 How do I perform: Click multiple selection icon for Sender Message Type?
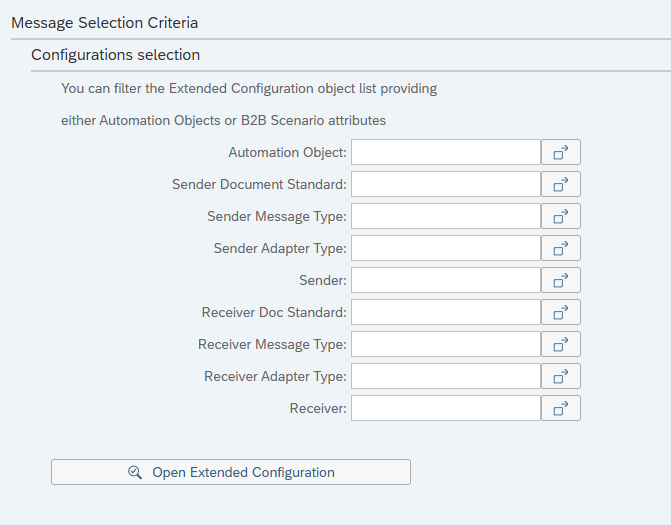click(561, 216)
